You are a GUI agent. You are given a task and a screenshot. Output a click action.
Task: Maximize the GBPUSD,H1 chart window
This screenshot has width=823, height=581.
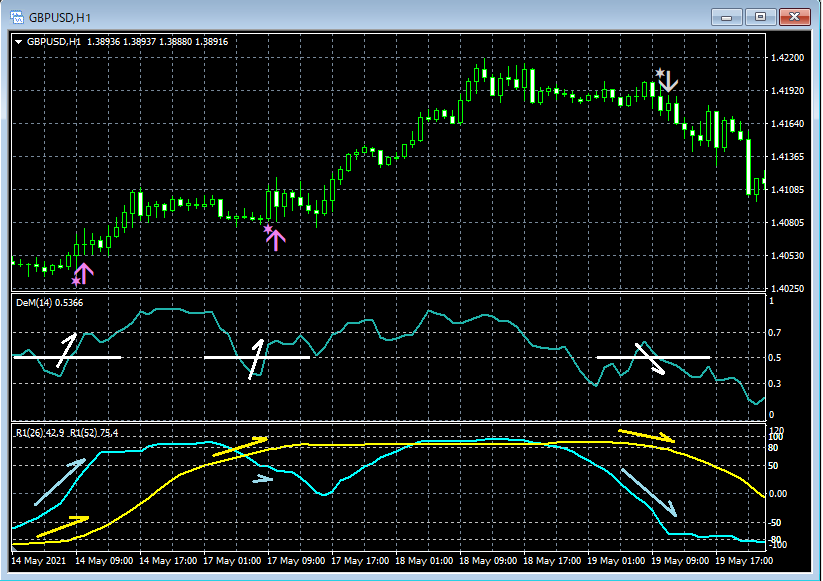(759, 17)
